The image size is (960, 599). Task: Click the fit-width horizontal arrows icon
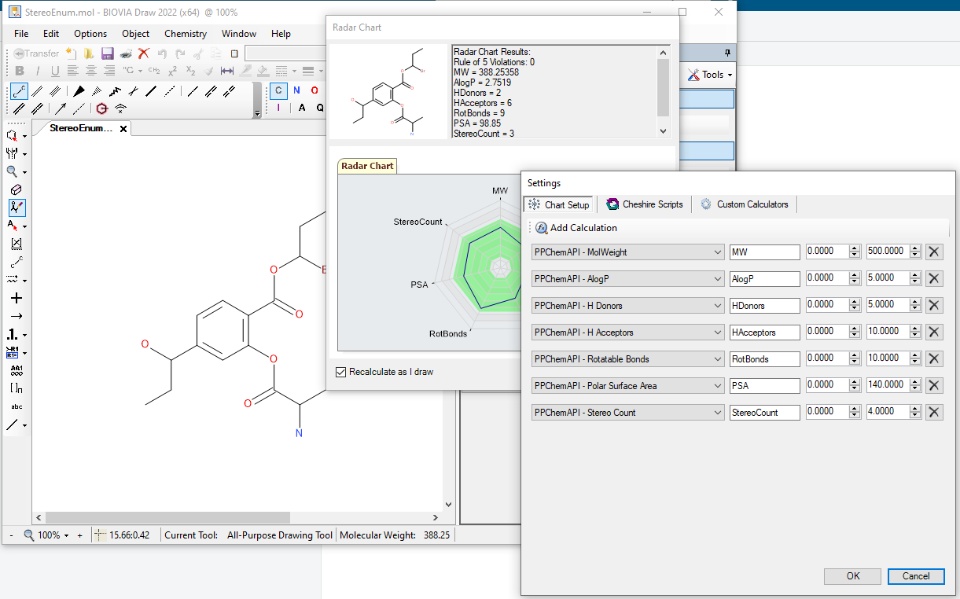click(x=227, y=71)
